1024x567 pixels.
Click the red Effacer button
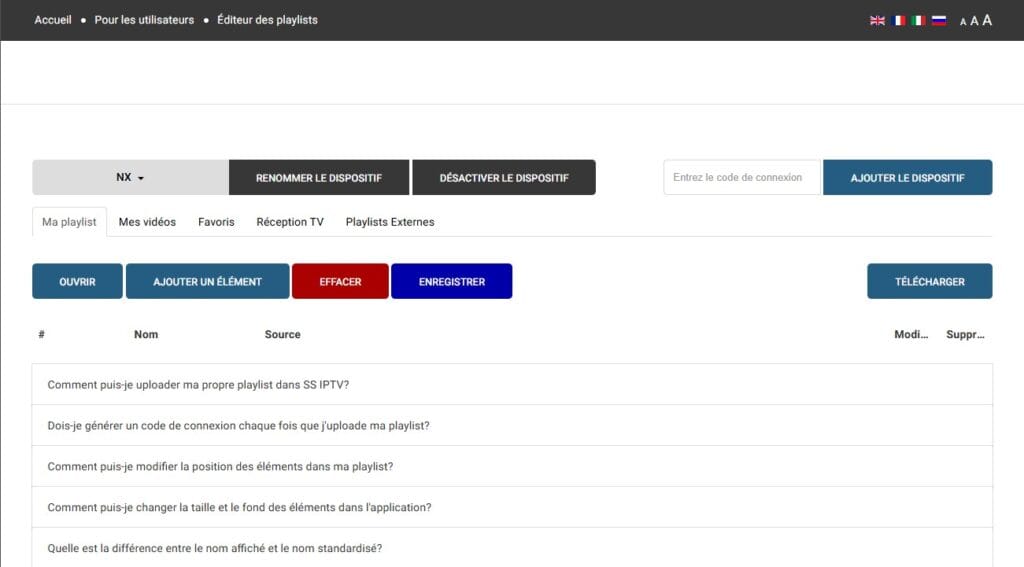340,282
